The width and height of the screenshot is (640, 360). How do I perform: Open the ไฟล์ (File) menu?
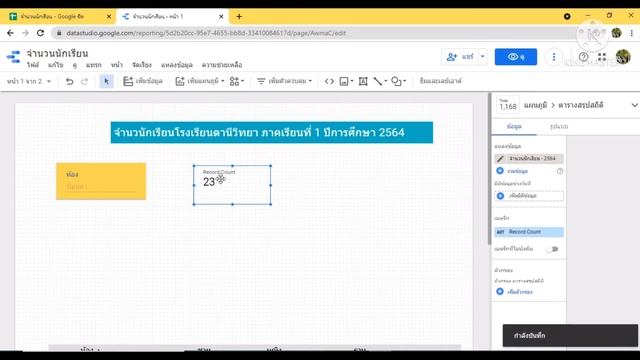(x=33, y=65)
